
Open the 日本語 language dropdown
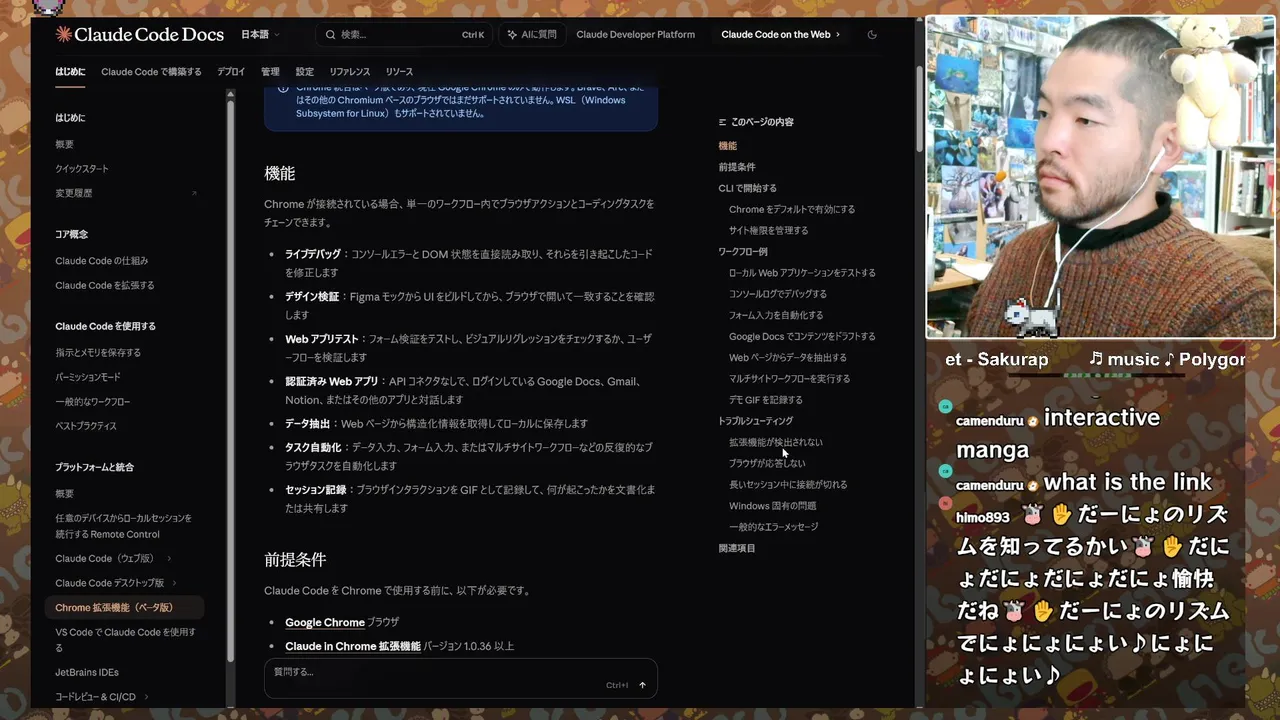click(x=260, y=34)
